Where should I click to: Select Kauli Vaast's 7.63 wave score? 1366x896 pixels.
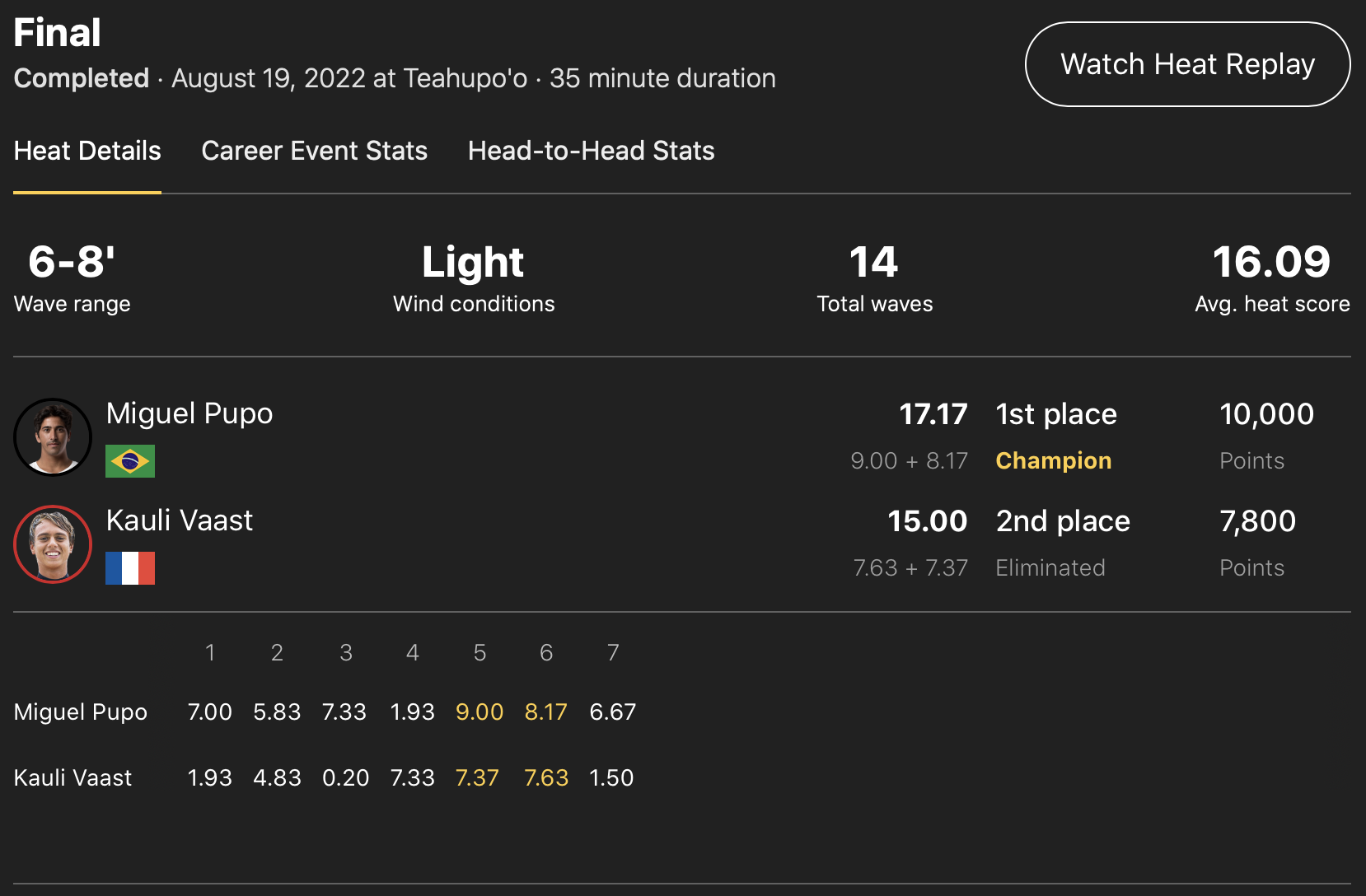click(x=546, y=777)
